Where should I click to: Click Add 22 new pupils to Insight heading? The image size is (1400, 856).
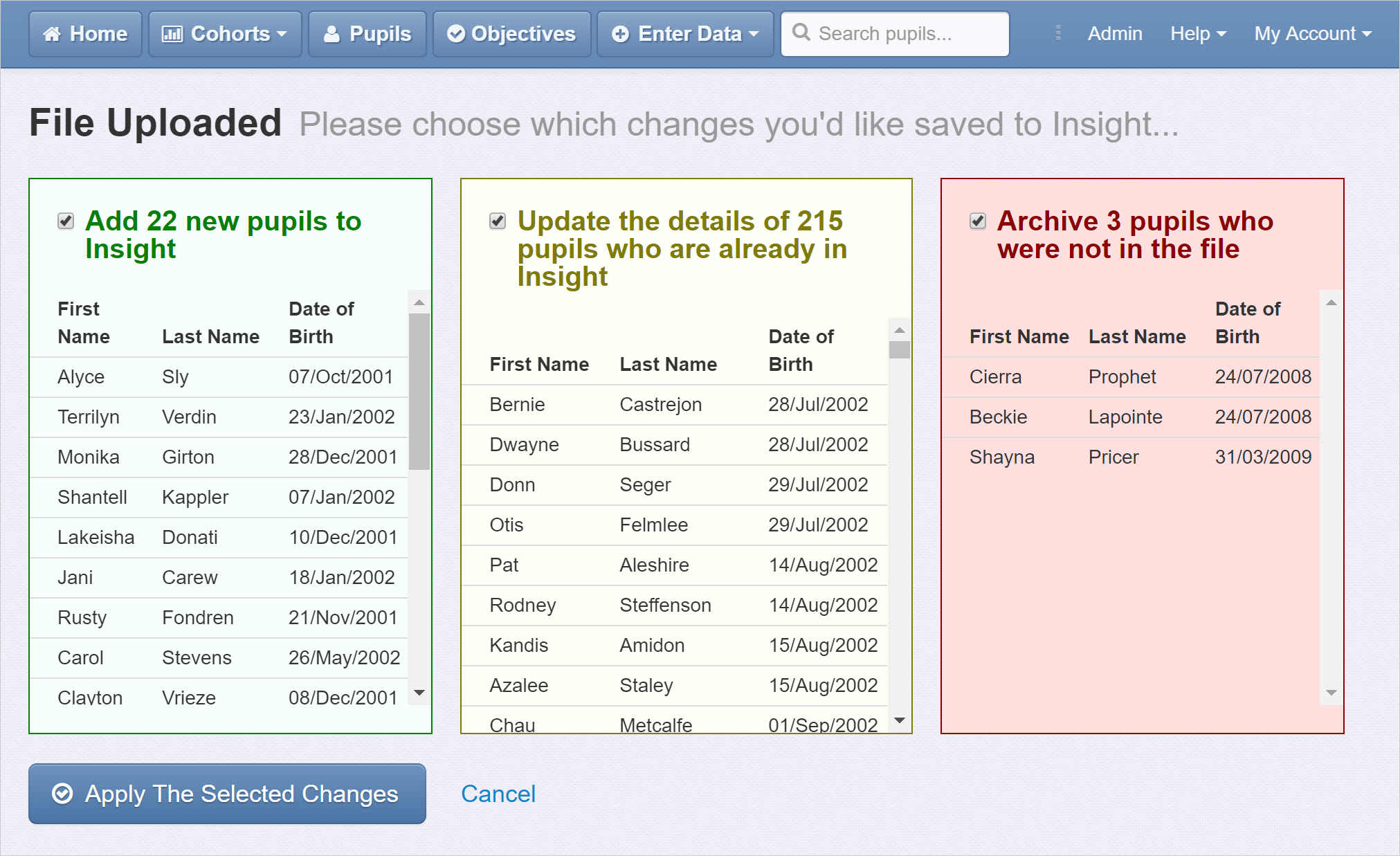(223, 235)
